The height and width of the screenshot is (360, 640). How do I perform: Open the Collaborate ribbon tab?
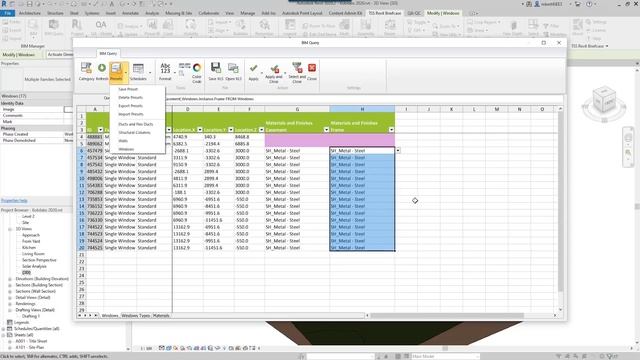pos(209,13)
